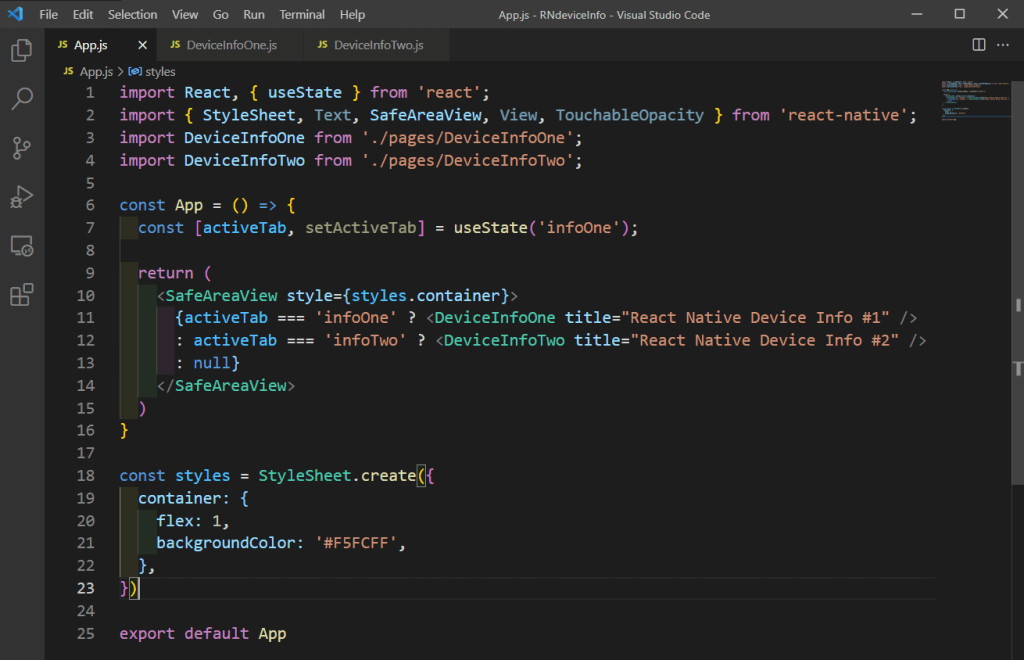1024x660 pixels.
Task: Open the Run and Debug view
Action: coord(22,197)
